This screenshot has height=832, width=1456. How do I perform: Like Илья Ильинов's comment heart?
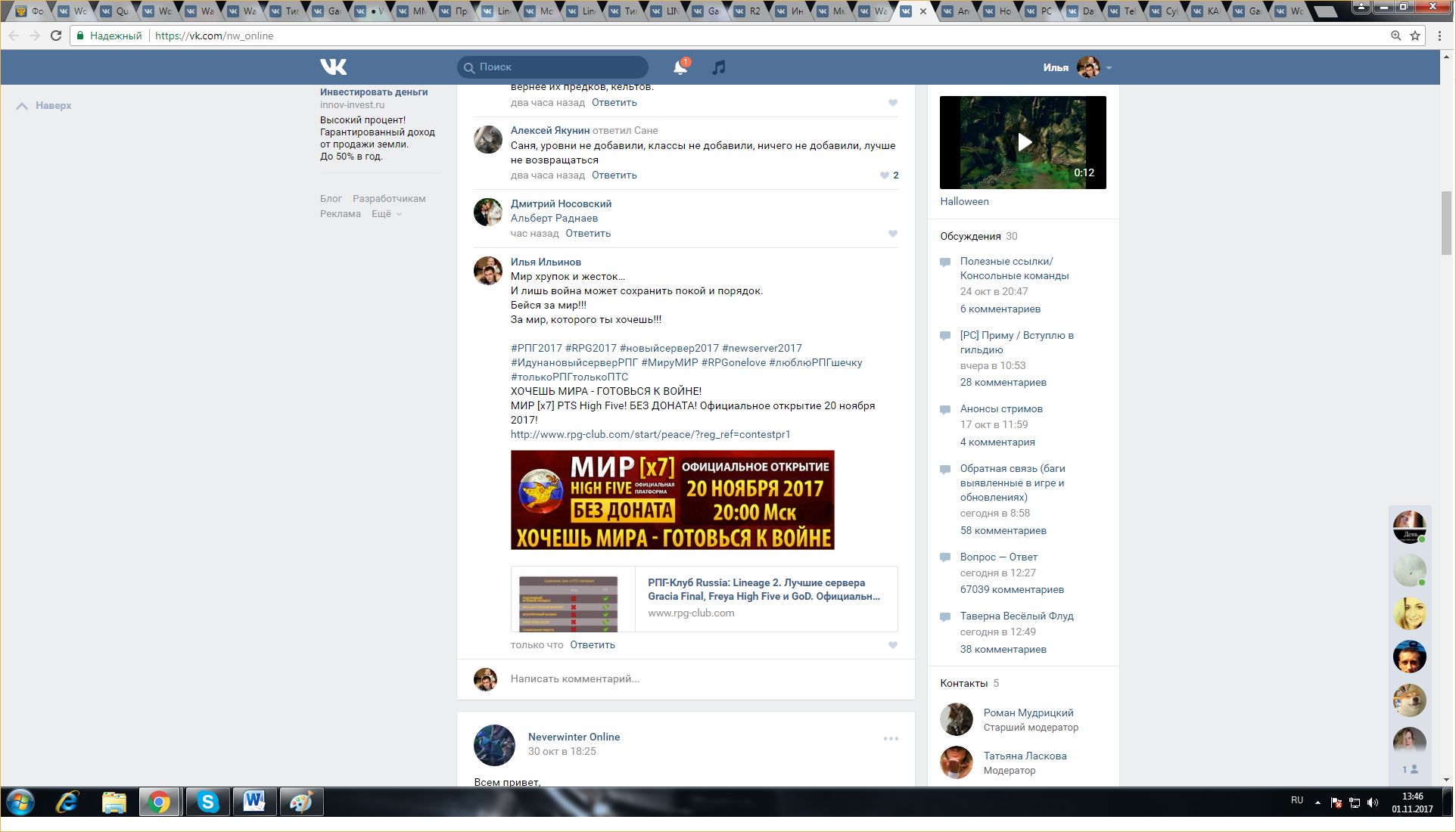coord(893,645)
